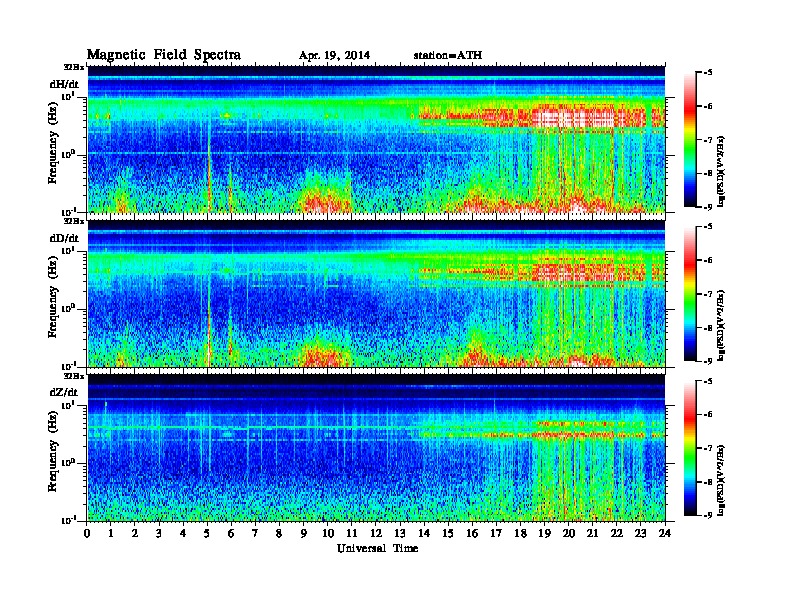Click the "Universal Time" axis label

tap(377, 548)
